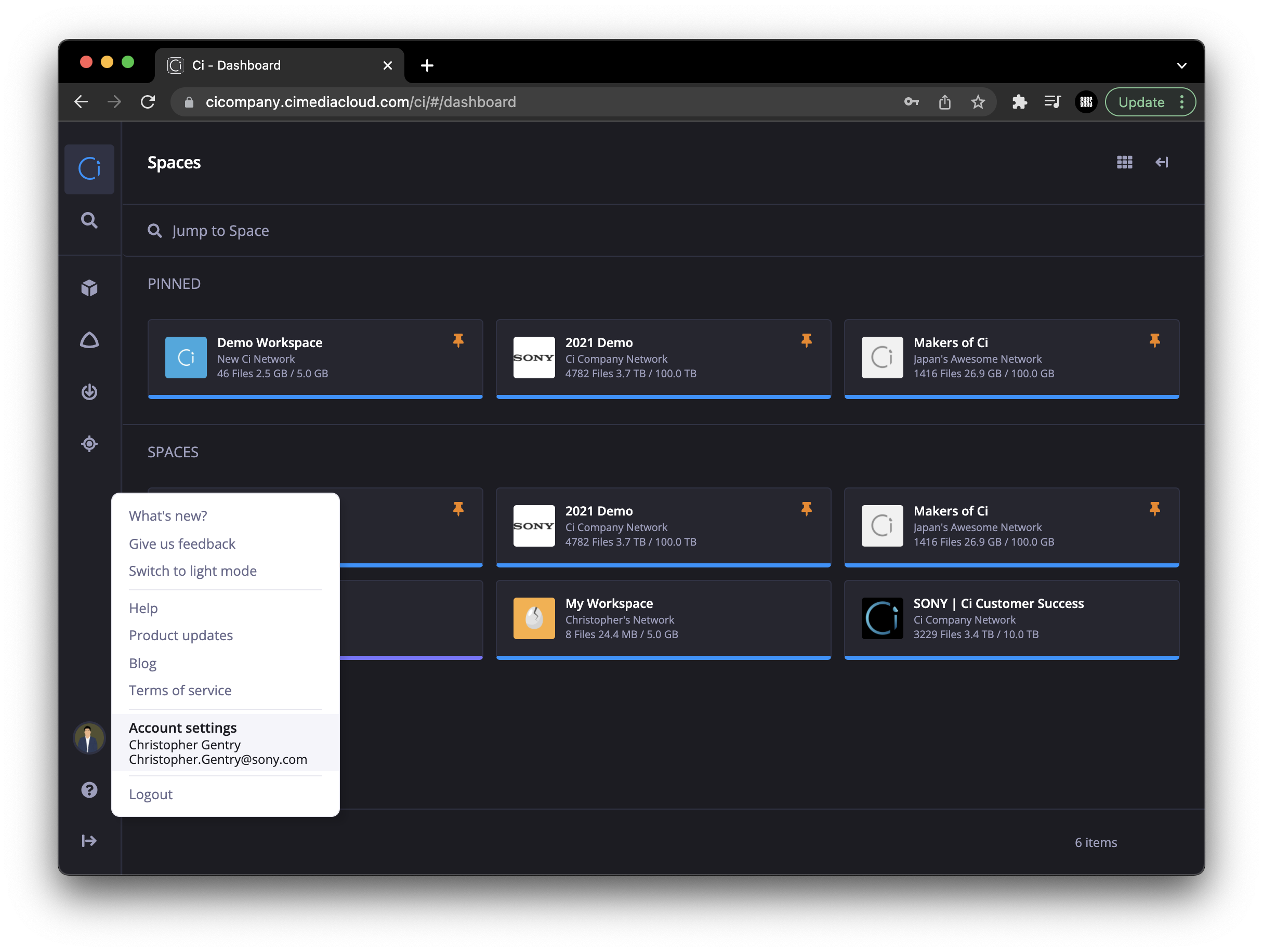1263x952 pixels.
Task: Click the Sony logo on pinned 2021 Demo
Action: 534,358
